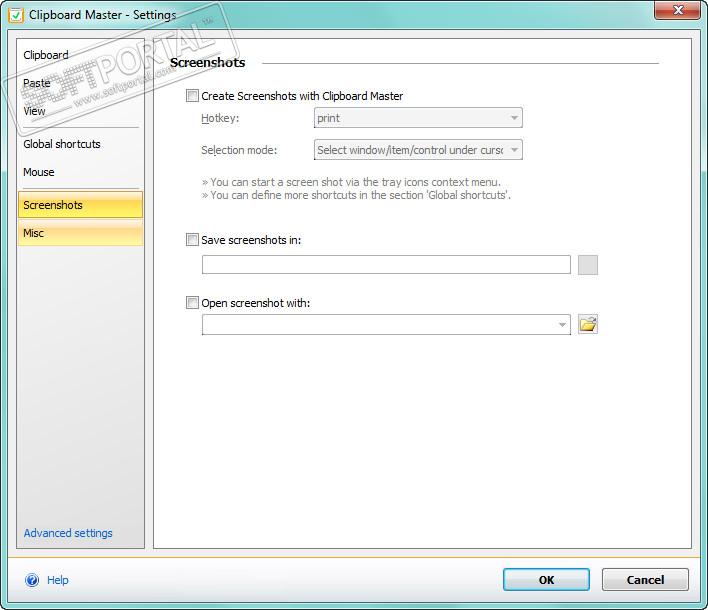
Task: Click the Clipboard Master title bar icon
Action: (x=16, y=15)
